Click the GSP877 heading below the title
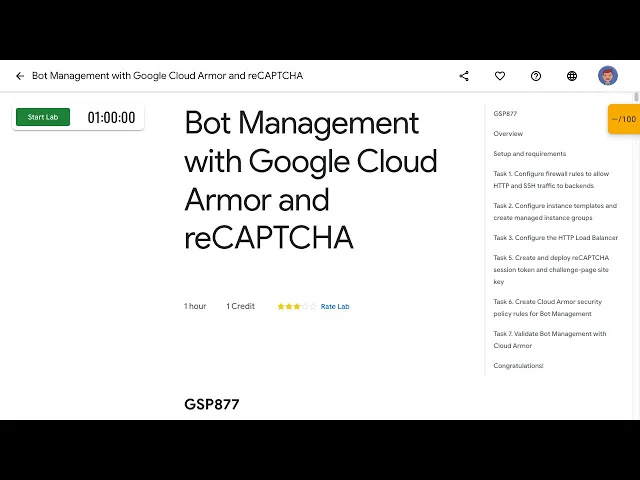The width and height of the screenshot is (640, 480). [211, 404]
